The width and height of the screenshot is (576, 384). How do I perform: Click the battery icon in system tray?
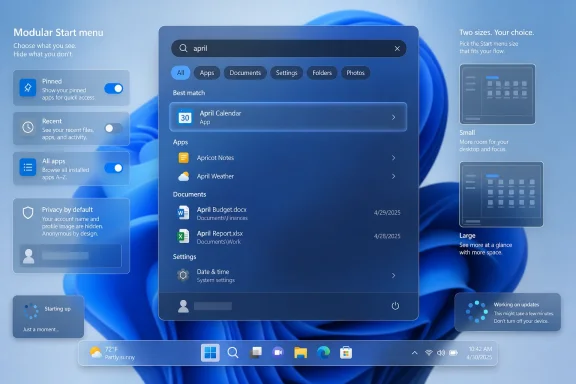pos(454,353)
